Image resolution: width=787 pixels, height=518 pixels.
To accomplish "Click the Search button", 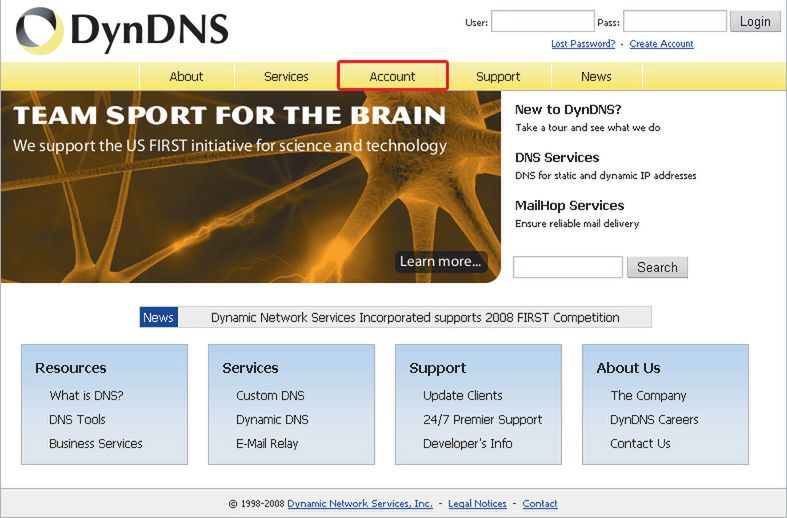I will click(x=658, y=267).
